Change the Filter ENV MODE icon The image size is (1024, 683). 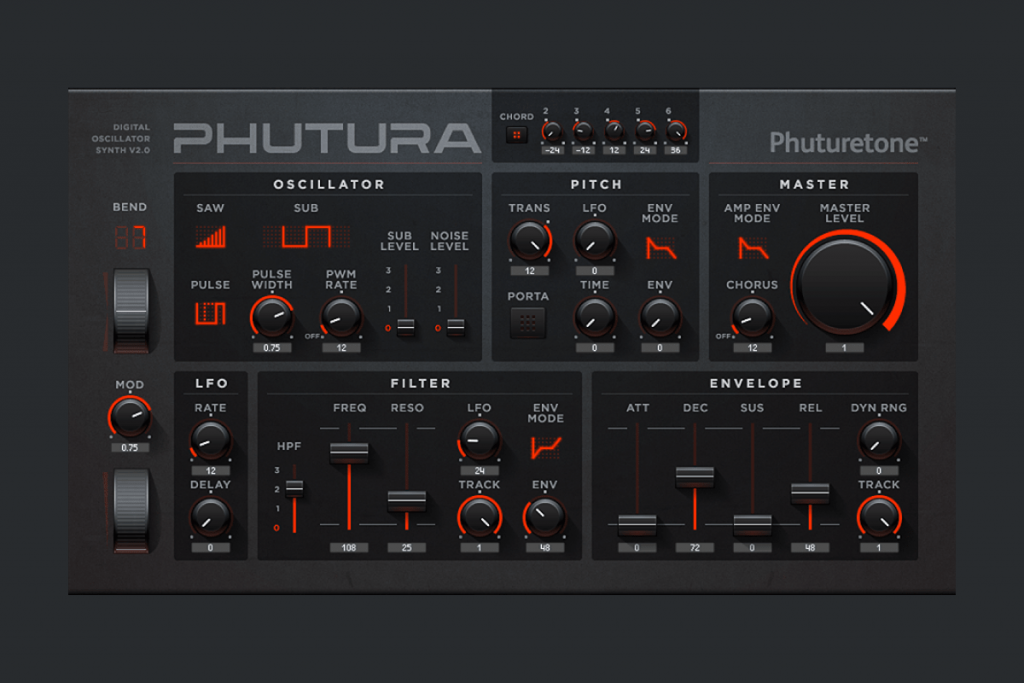point(545,447)
